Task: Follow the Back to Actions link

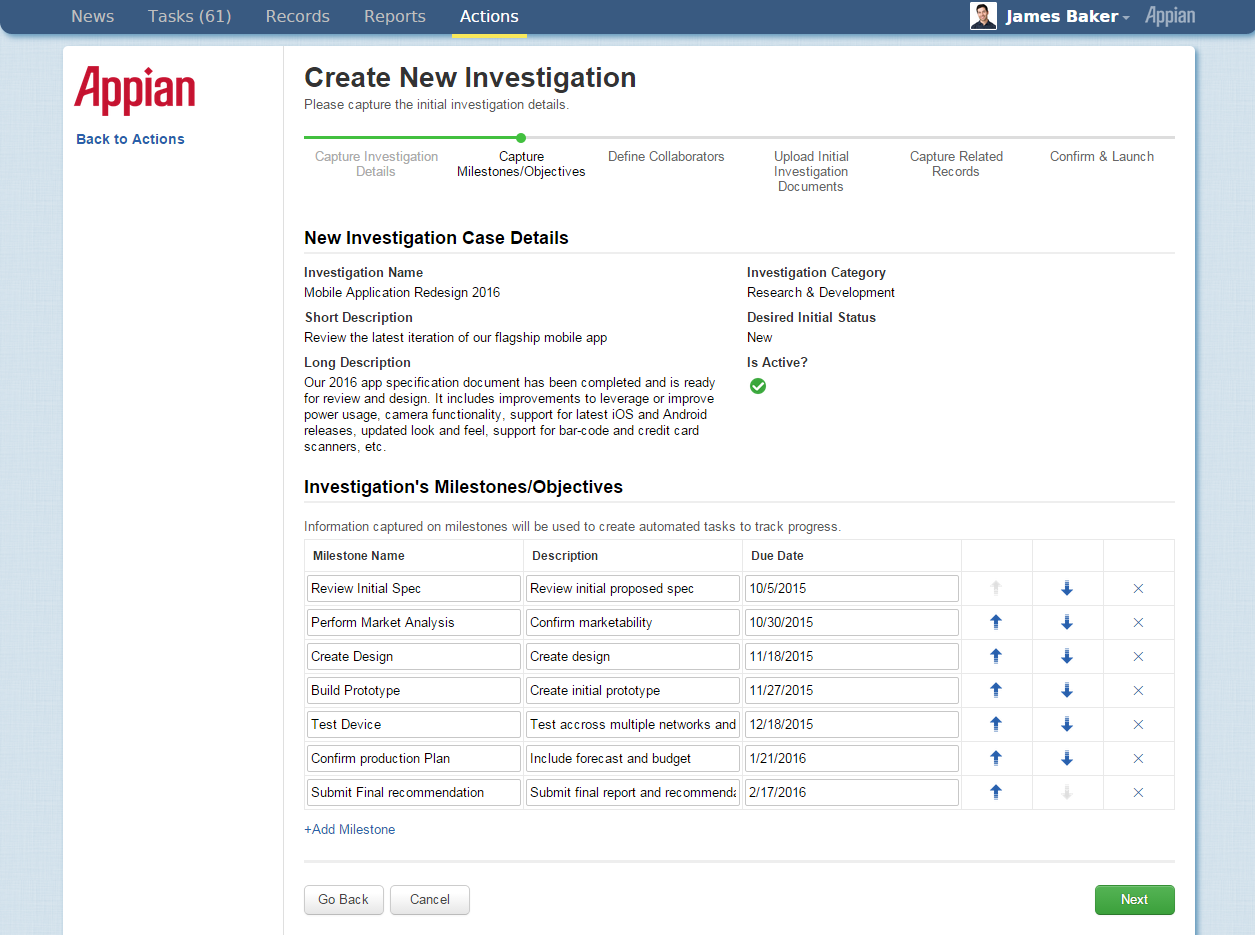Action: [130, 139]
